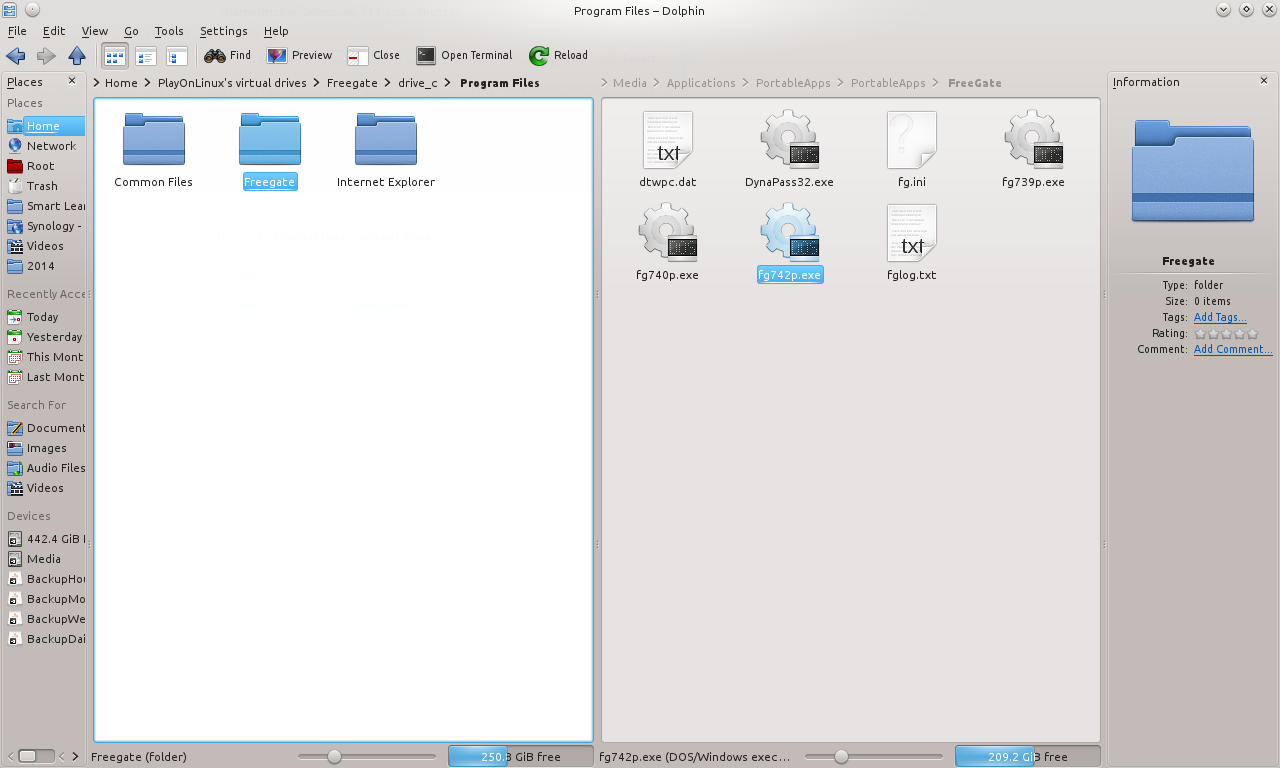Image resolution: width=1280 pixels, height=768 pixels.
Task: Select the Freegate folder in the Program Files pane
Action: pos(270,150)
